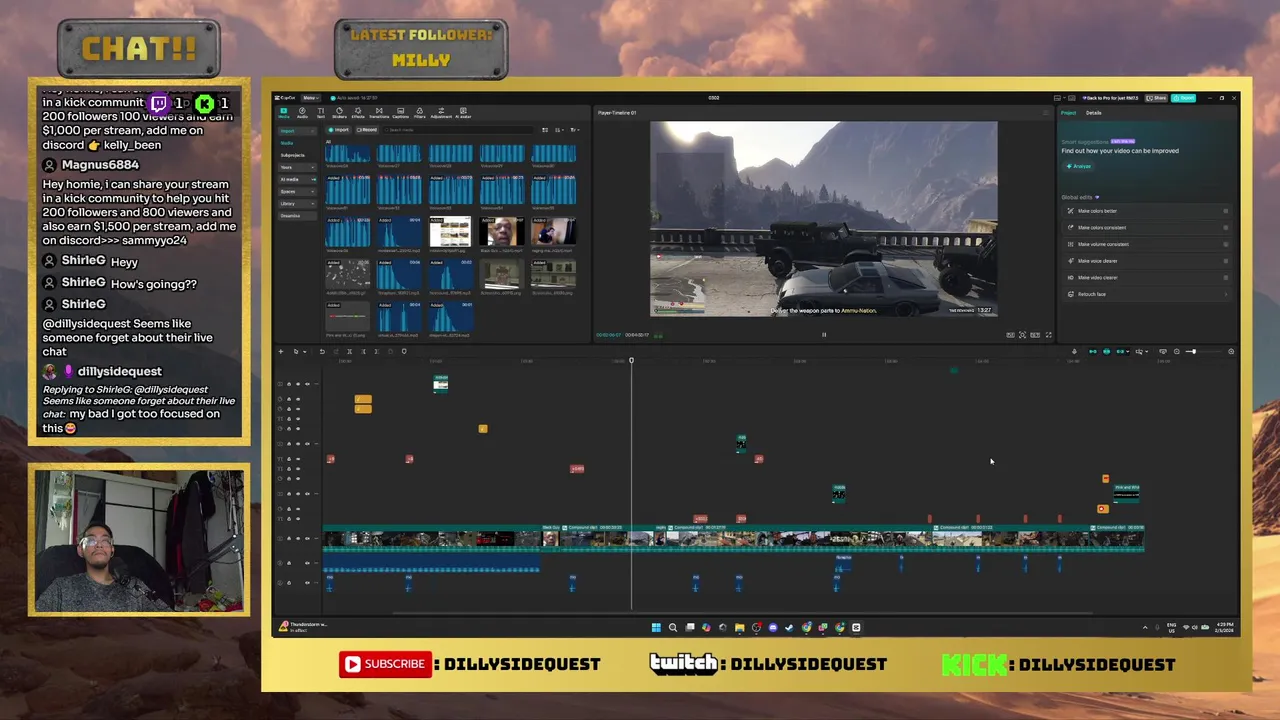Switch to the Details tab
The height and width of the screenshot is (720, 1280).
click(x=1093, y=113)
